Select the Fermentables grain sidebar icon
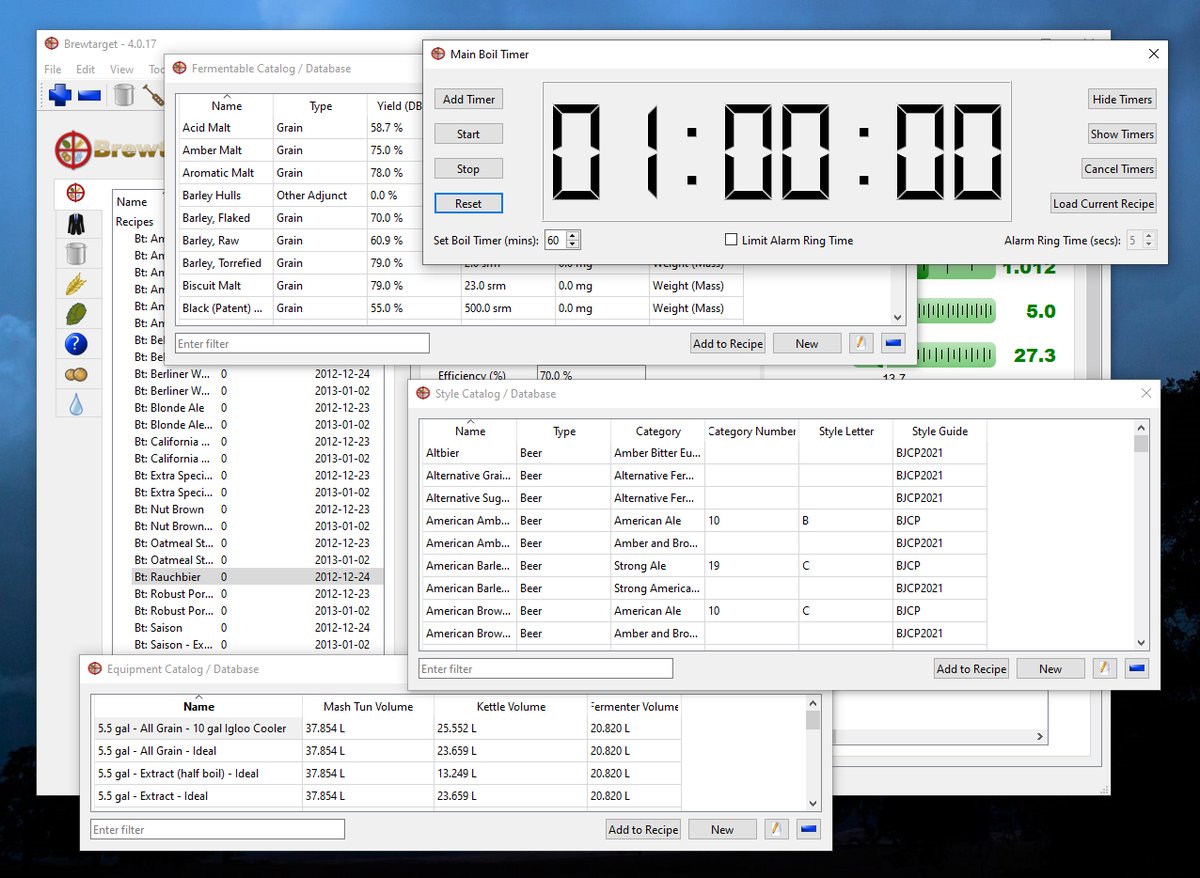 point(76,284)
